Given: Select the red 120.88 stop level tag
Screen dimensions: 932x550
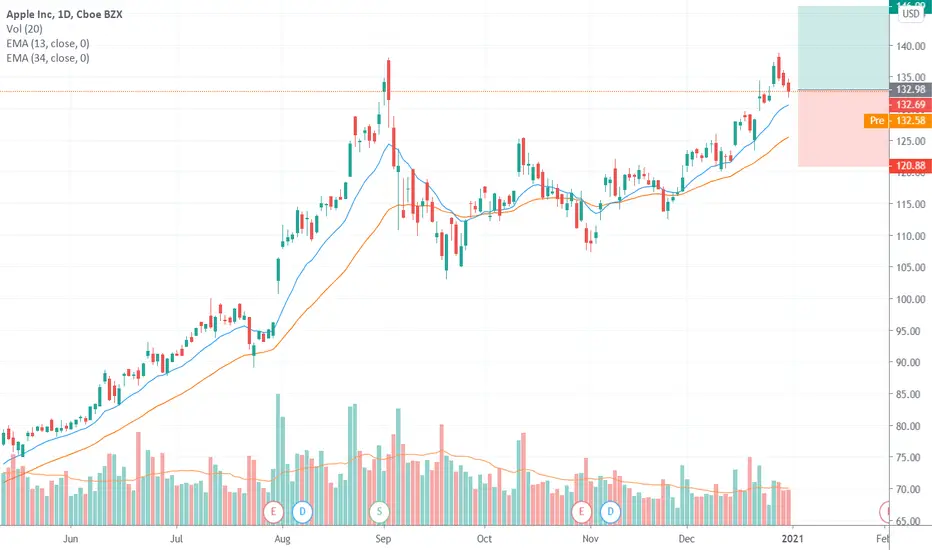Looking at the screenshot, I should pyautogui.click(x=910, y=166).
